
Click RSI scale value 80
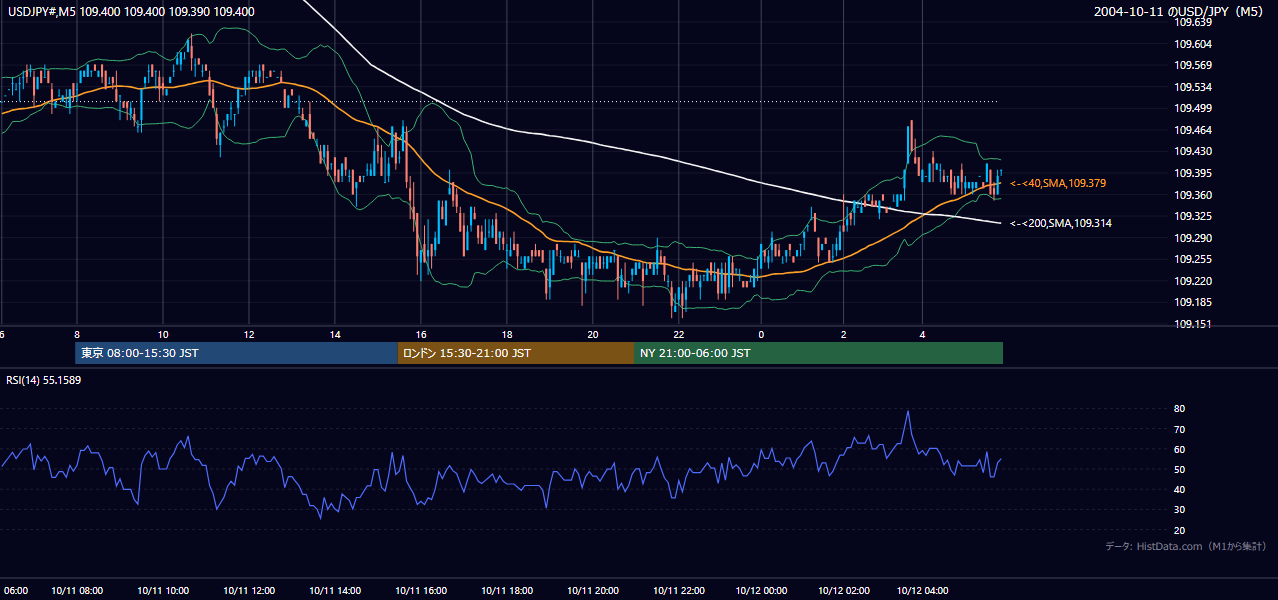[1180, 409]
